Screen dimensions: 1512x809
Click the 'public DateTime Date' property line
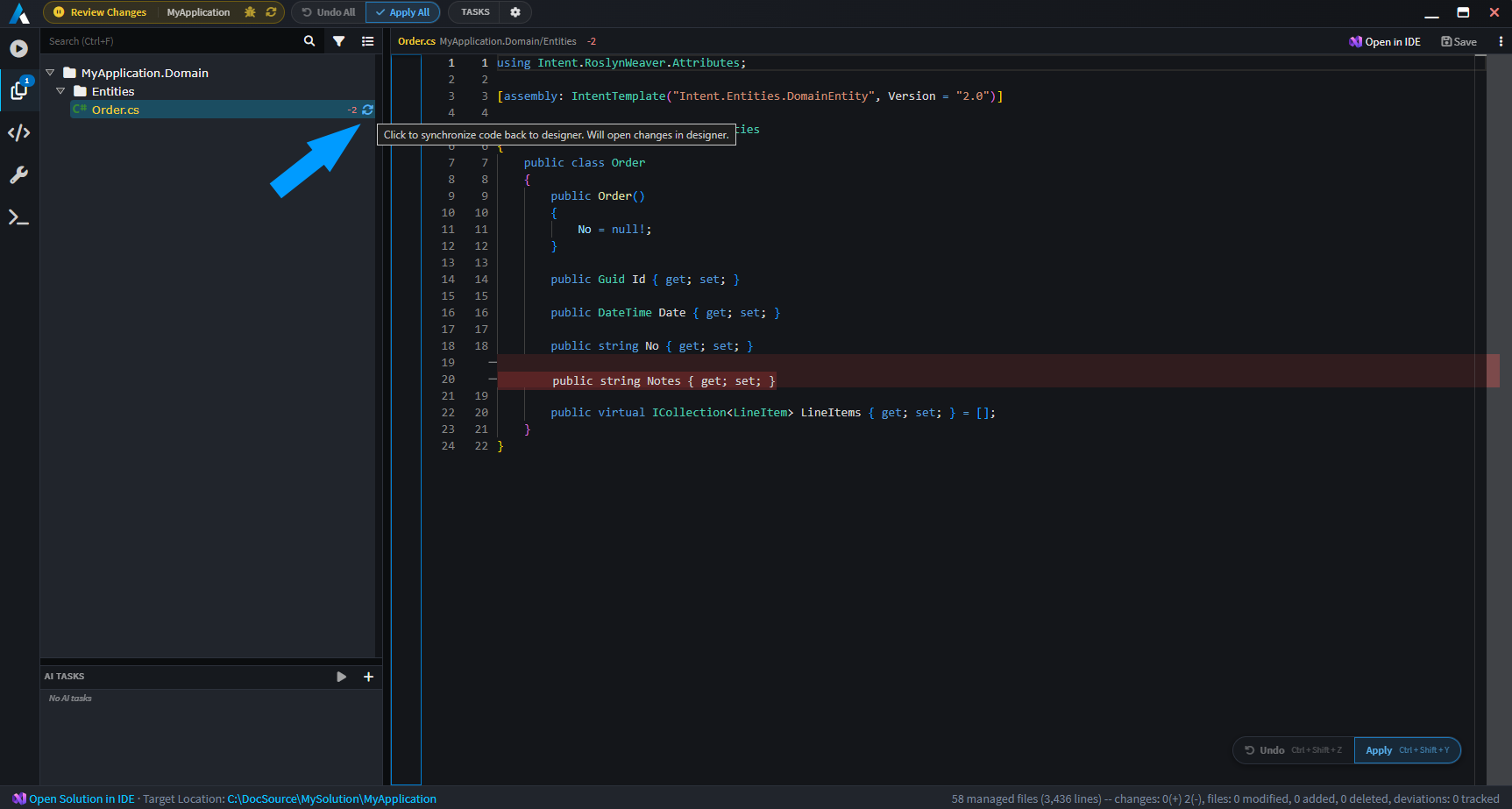pos(665,313)
